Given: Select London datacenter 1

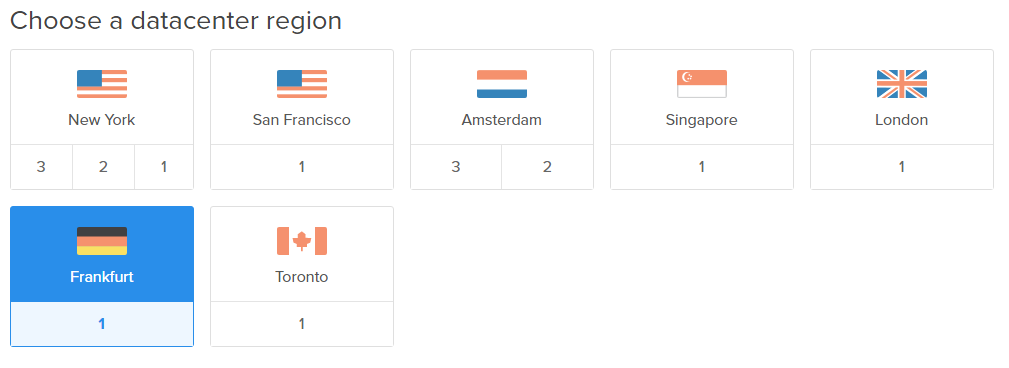Looking at the screenshot, I should pyautogui.click(x=902, y=167).
